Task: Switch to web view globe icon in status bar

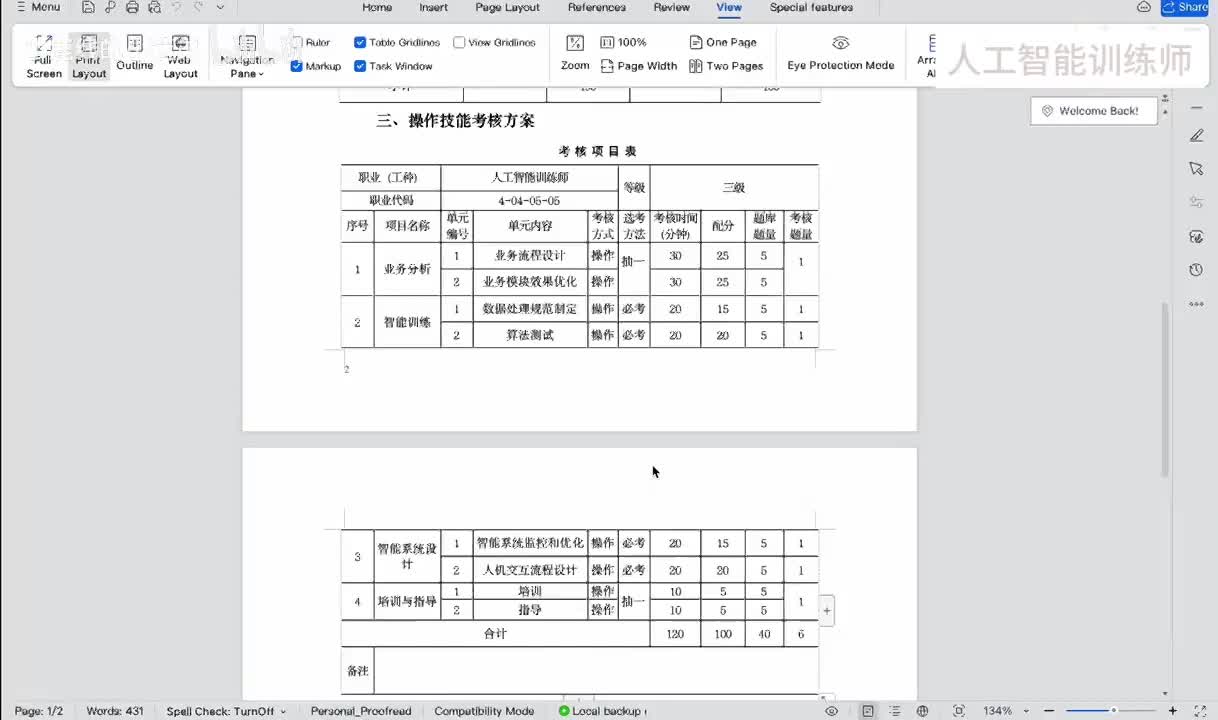Action: [922, 711]
